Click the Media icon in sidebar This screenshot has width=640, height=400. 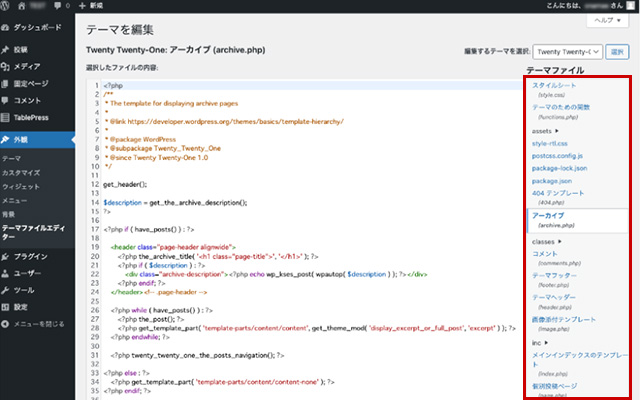coord(5,67)
